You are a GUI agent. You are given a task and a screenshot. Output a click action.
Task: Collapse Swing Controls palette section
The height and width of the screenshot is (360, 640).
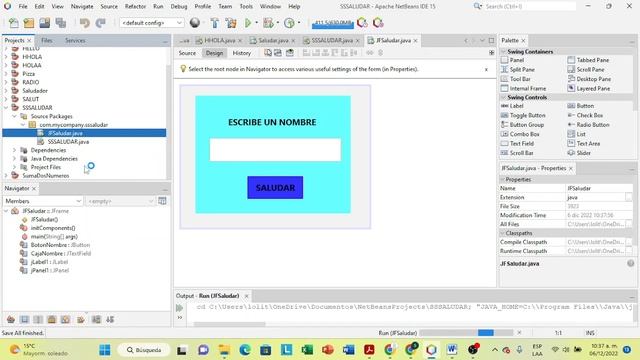[503, 97]
